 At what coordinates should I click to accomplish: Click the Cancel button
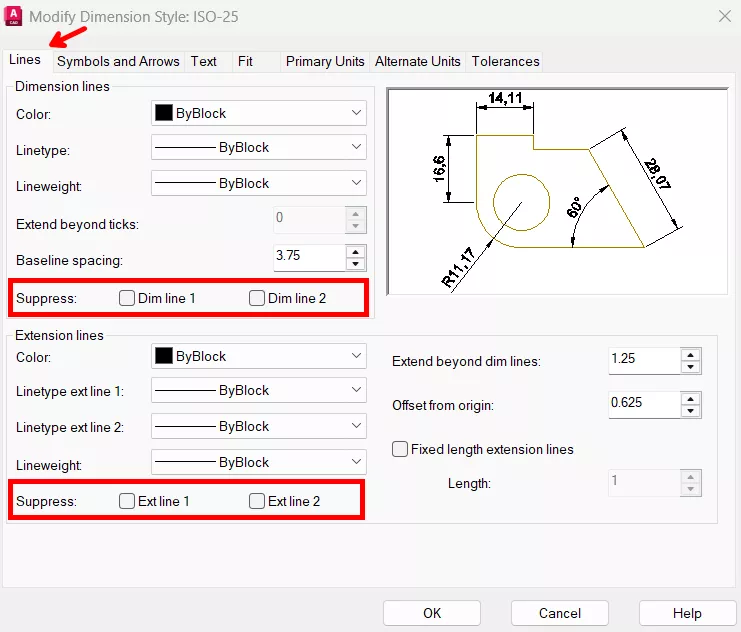click(559, 613)
